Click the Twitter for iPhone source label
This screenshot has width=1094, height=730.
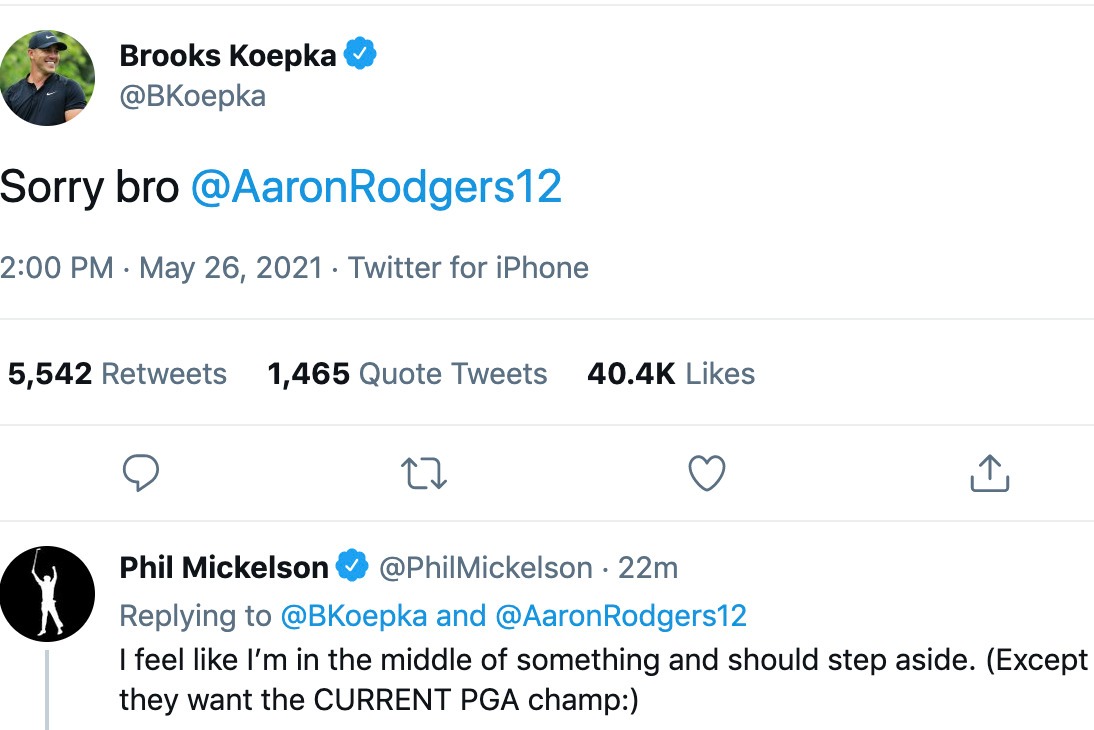point(468,267)
